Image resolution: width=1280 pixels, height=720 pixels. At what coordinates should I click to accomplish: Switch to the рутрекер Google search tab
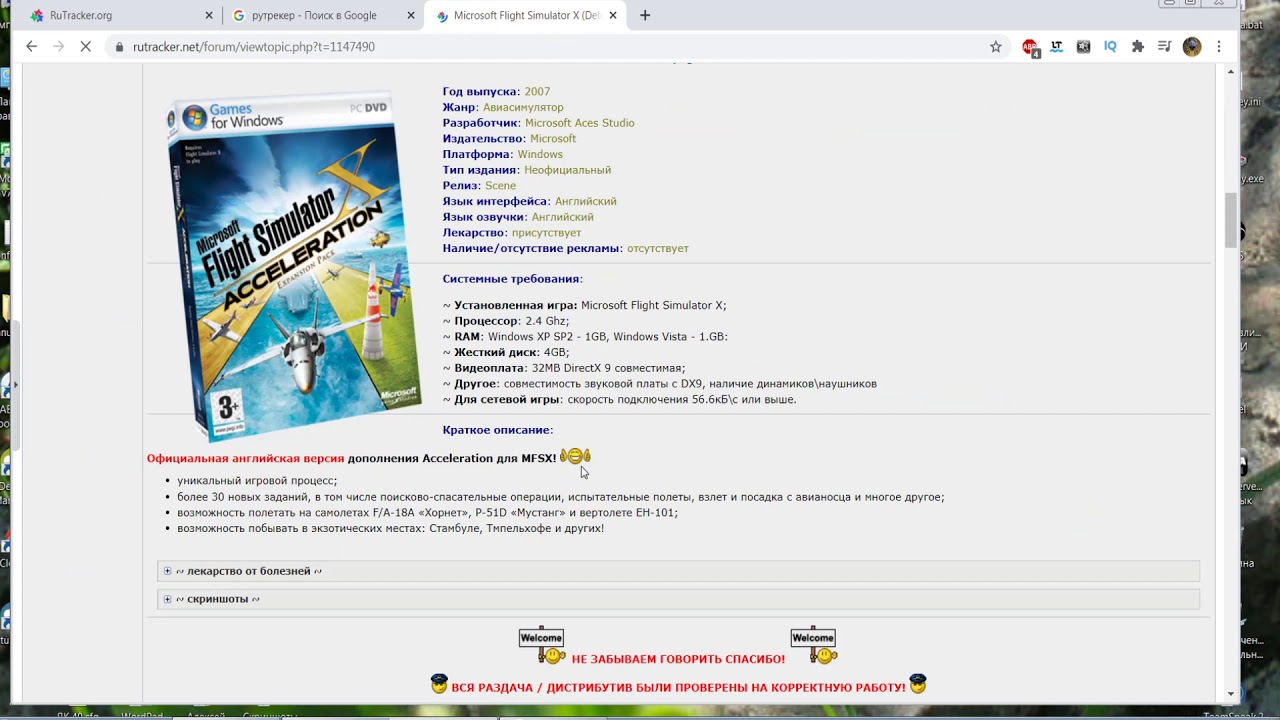(x=323, y=15)
